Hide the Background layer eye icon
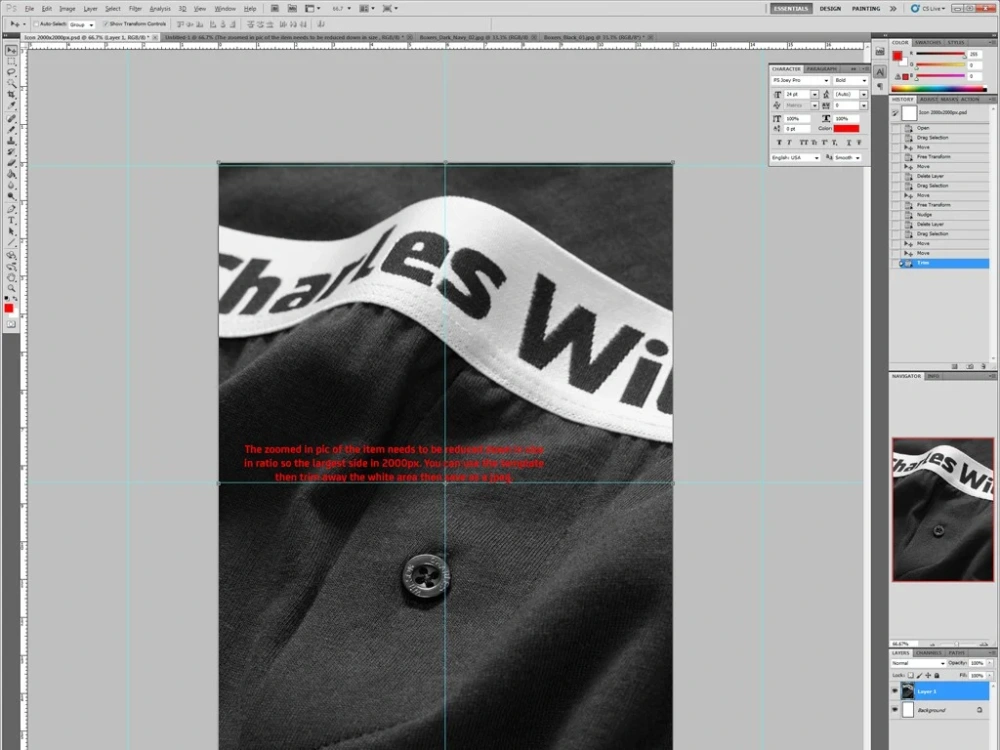The image size is (1000, 750). coord(895,709)
